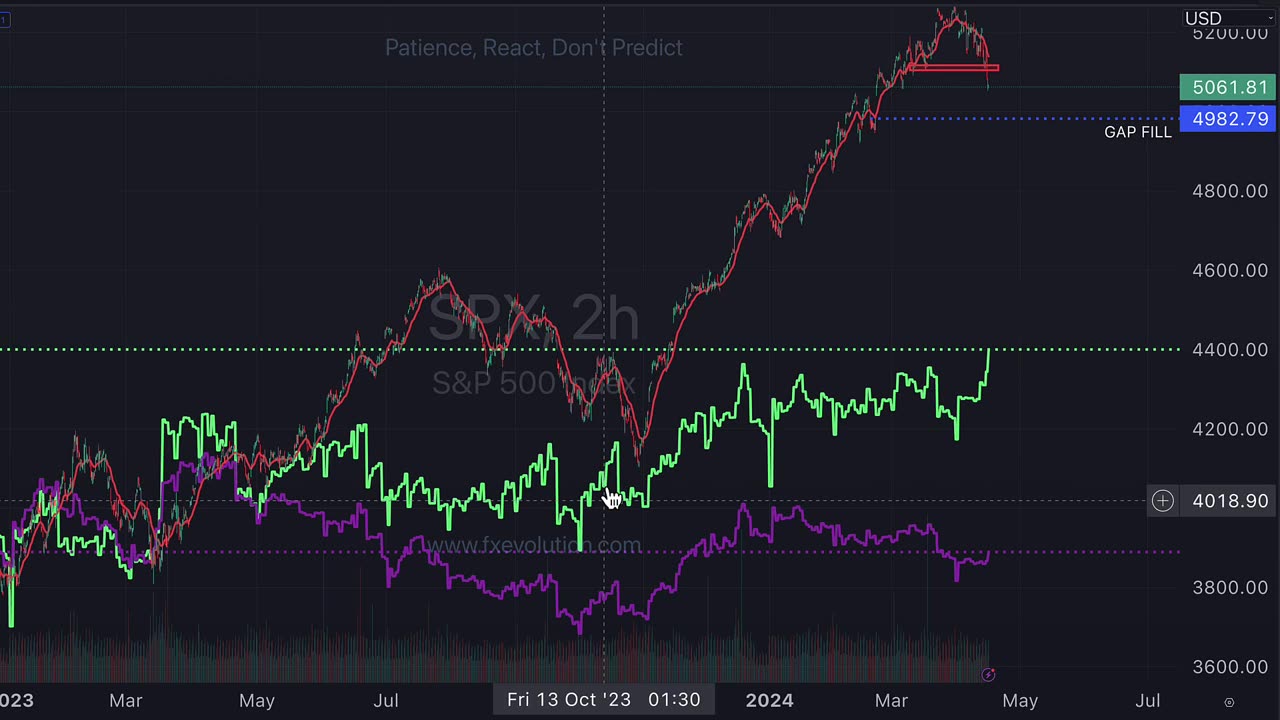Click the Fri 13 Oct '23 date label
The width and height of the screenshot is (1280, 720).
tap(604, 700)
